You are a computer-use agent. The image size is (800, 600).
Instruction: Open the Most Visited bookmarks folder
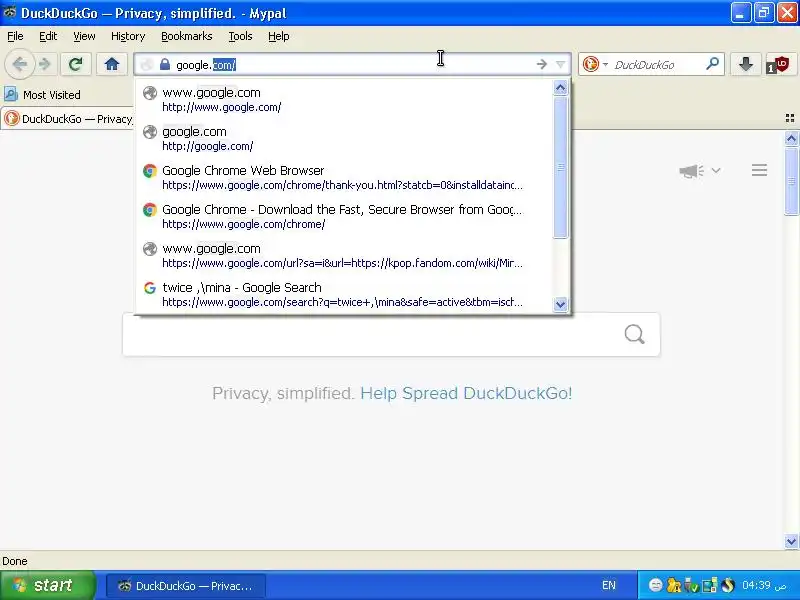[x=42, y=94]
